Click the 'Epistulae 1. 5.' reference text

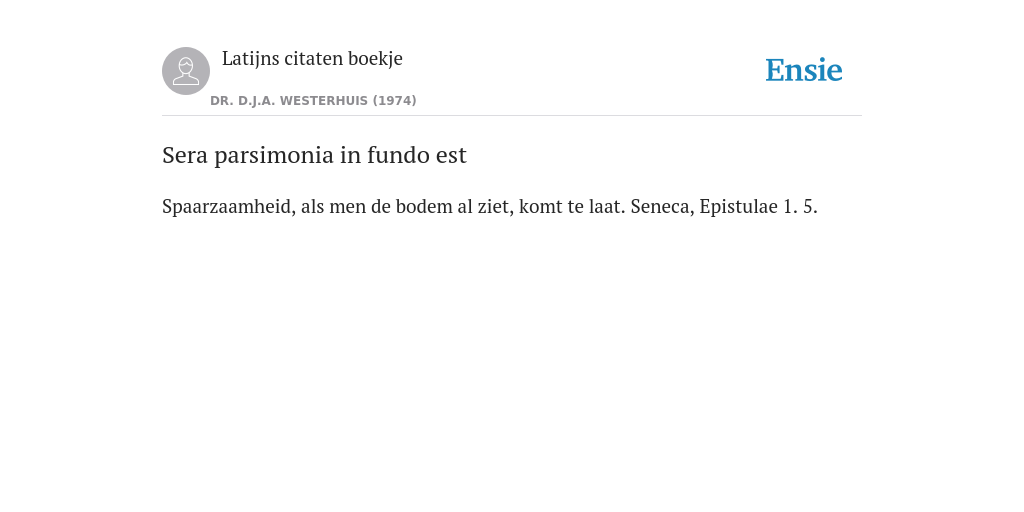point(758,207)
